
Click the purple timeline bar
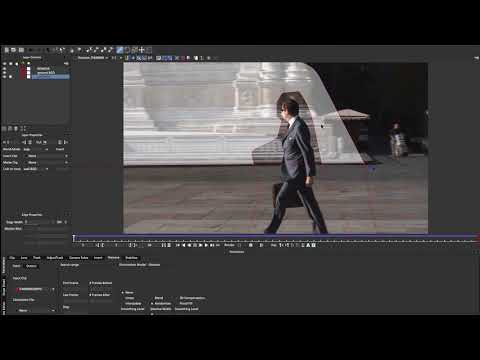pos(276,237)
